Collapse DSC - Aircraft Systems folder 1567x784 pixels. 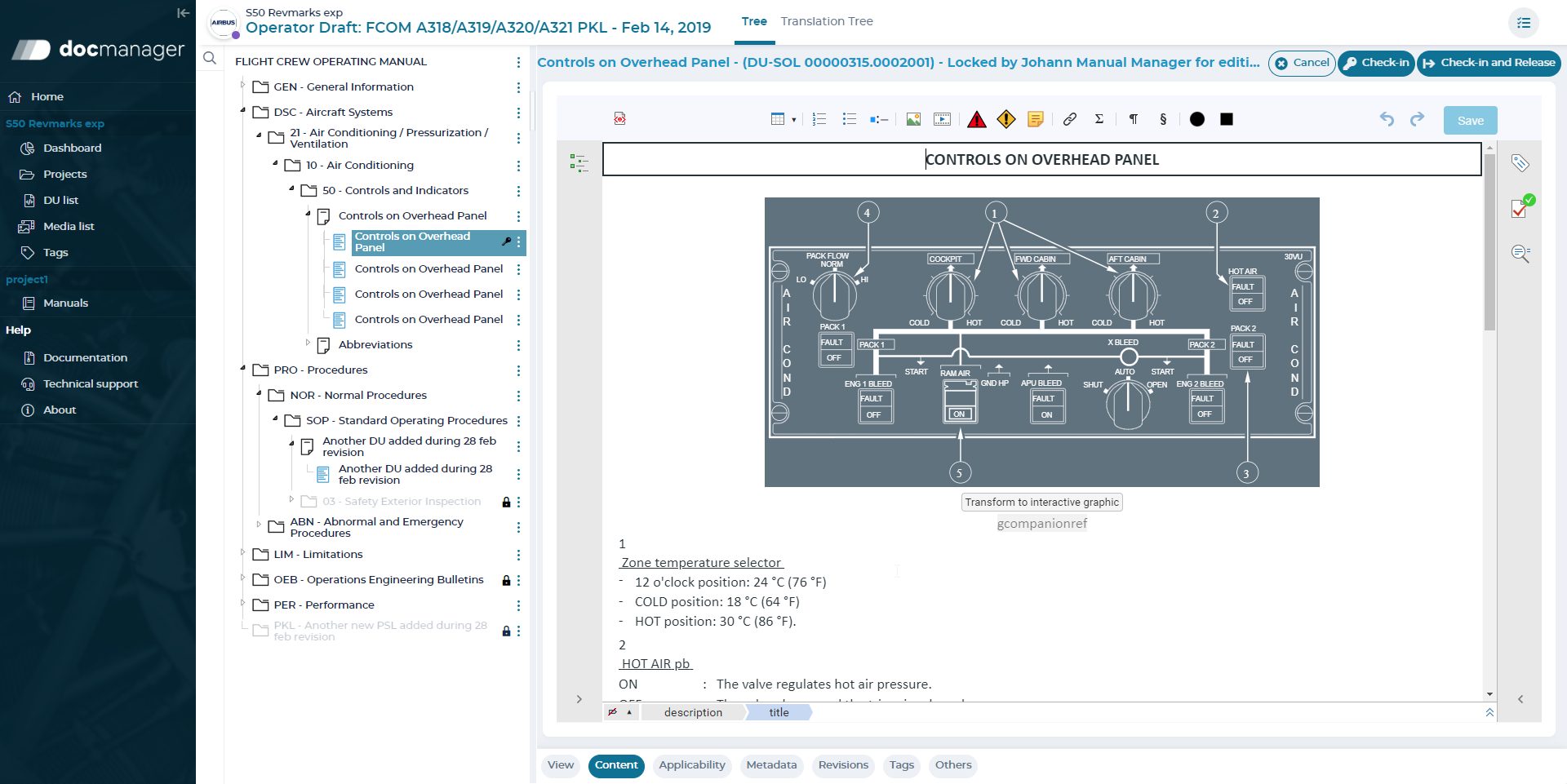tap(242, 110)
